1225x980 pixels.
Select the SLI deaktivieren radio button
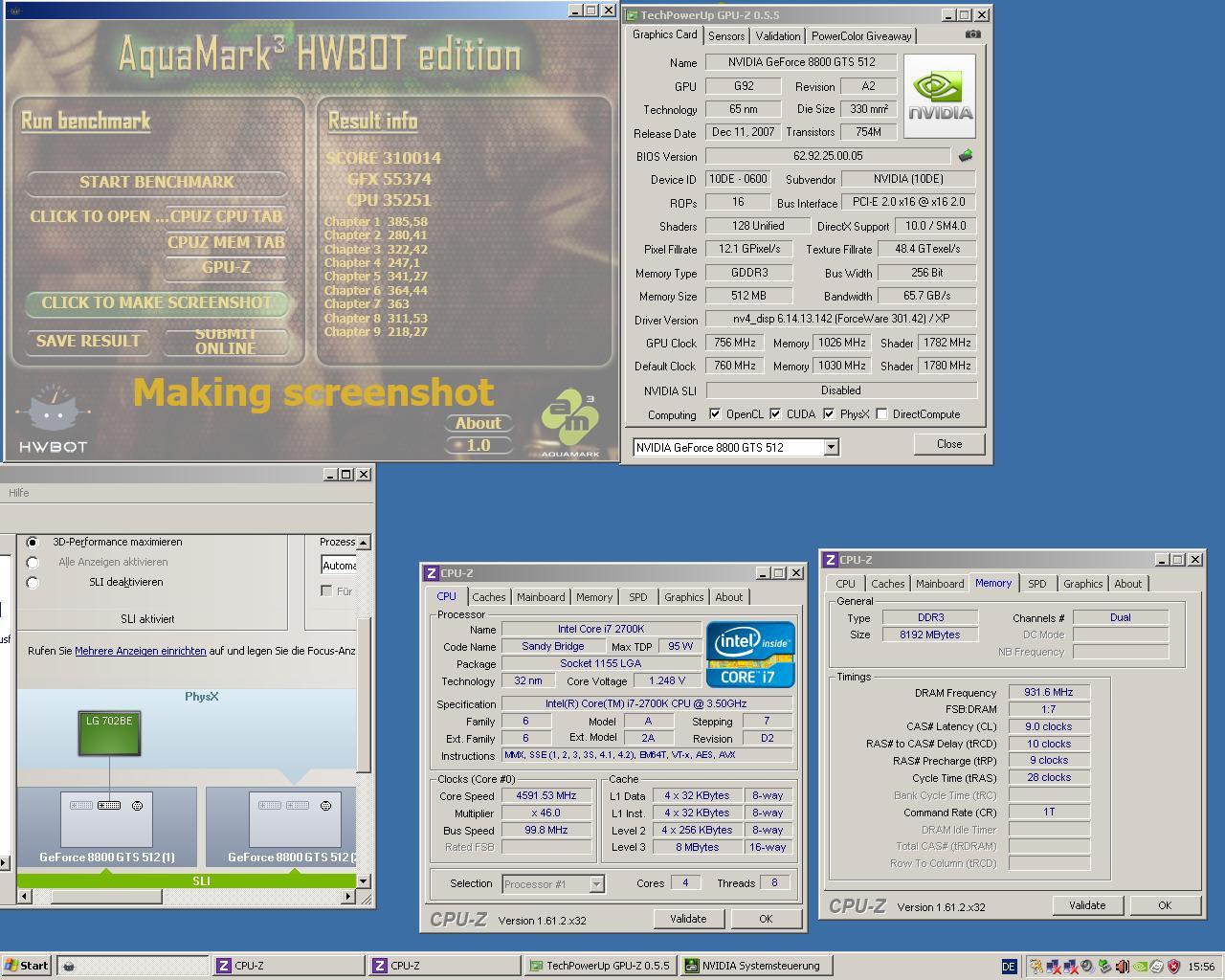(x=33, y=582)
